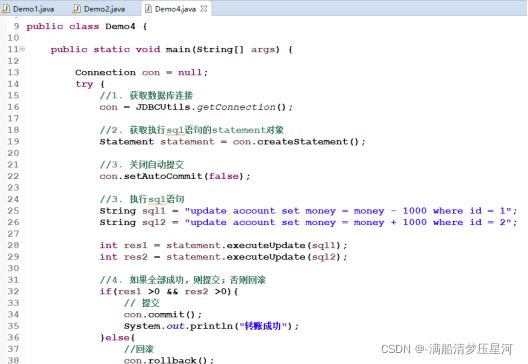Click line number 13 in the gutter
Image resolution: width=528 pixels, height=364 pixels.
pyautogui.click(x=13, y=72)
